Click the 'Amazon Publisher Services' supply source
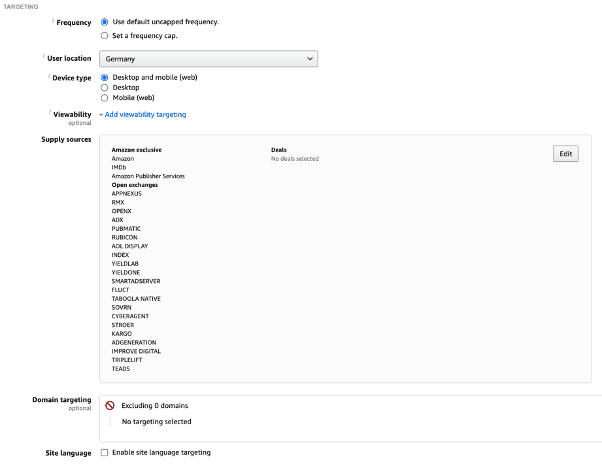 pyautogui.click(x=148, y=176)
